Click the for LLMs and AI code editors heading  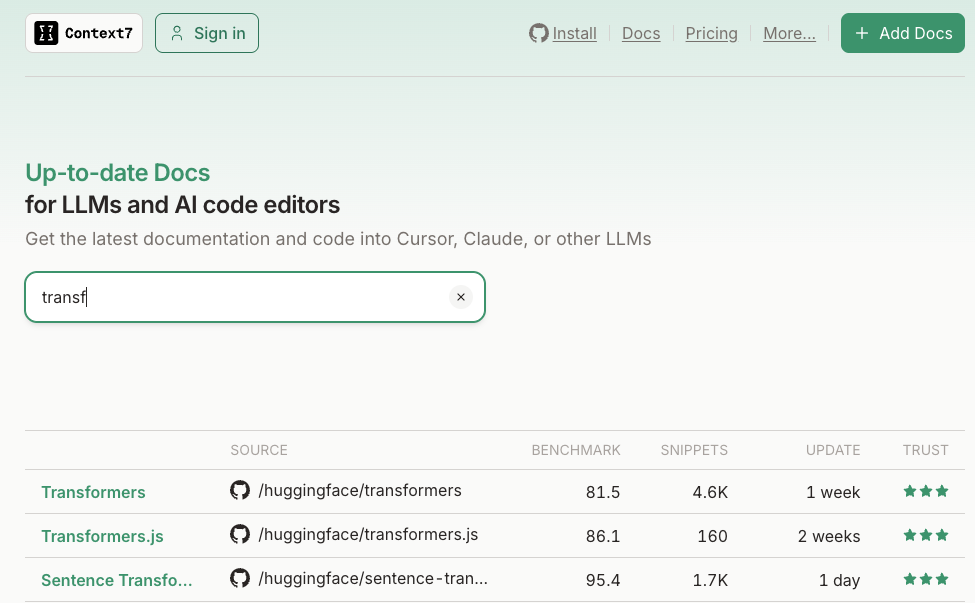click(x=182, y=205)
